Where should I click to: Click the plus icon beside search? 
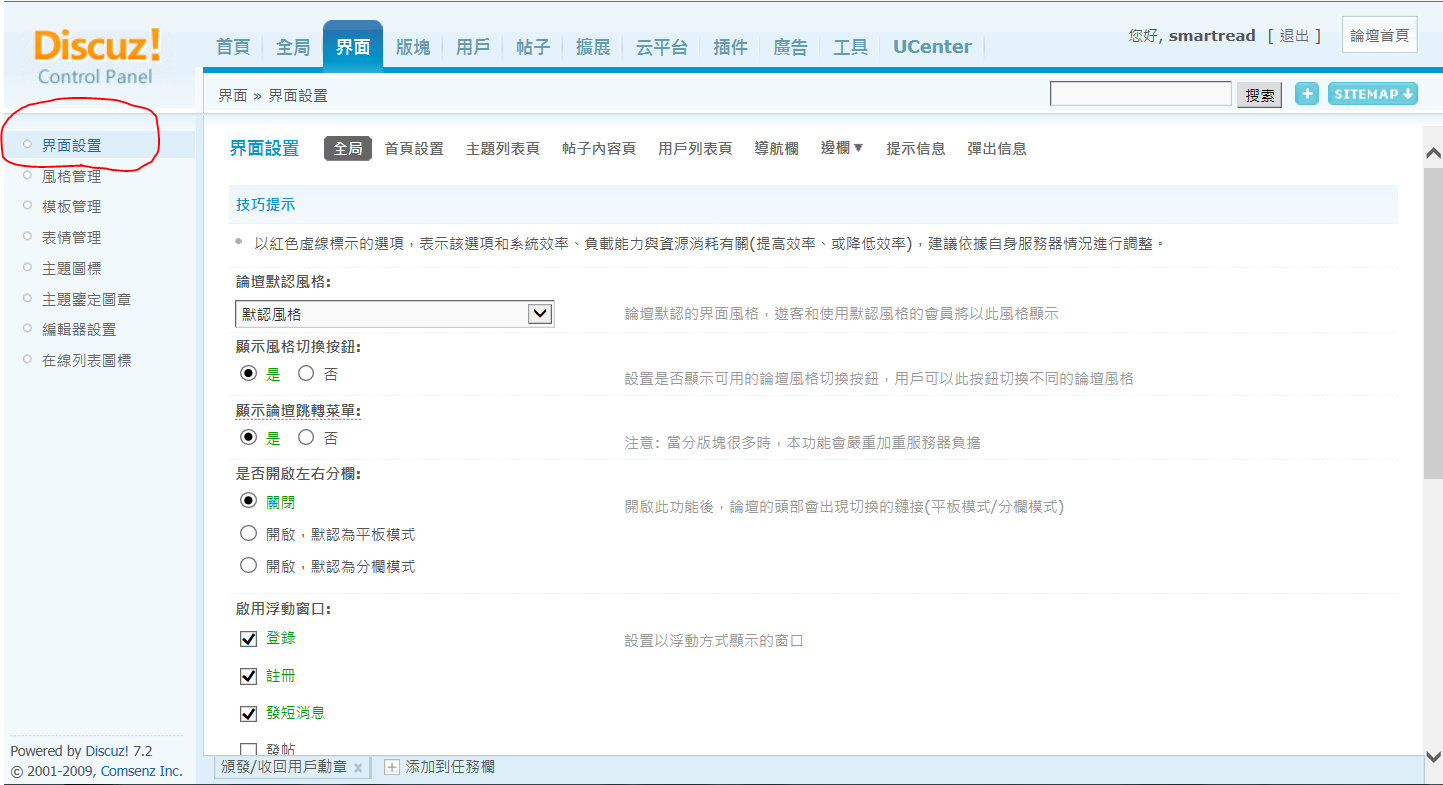[1306, 94]
